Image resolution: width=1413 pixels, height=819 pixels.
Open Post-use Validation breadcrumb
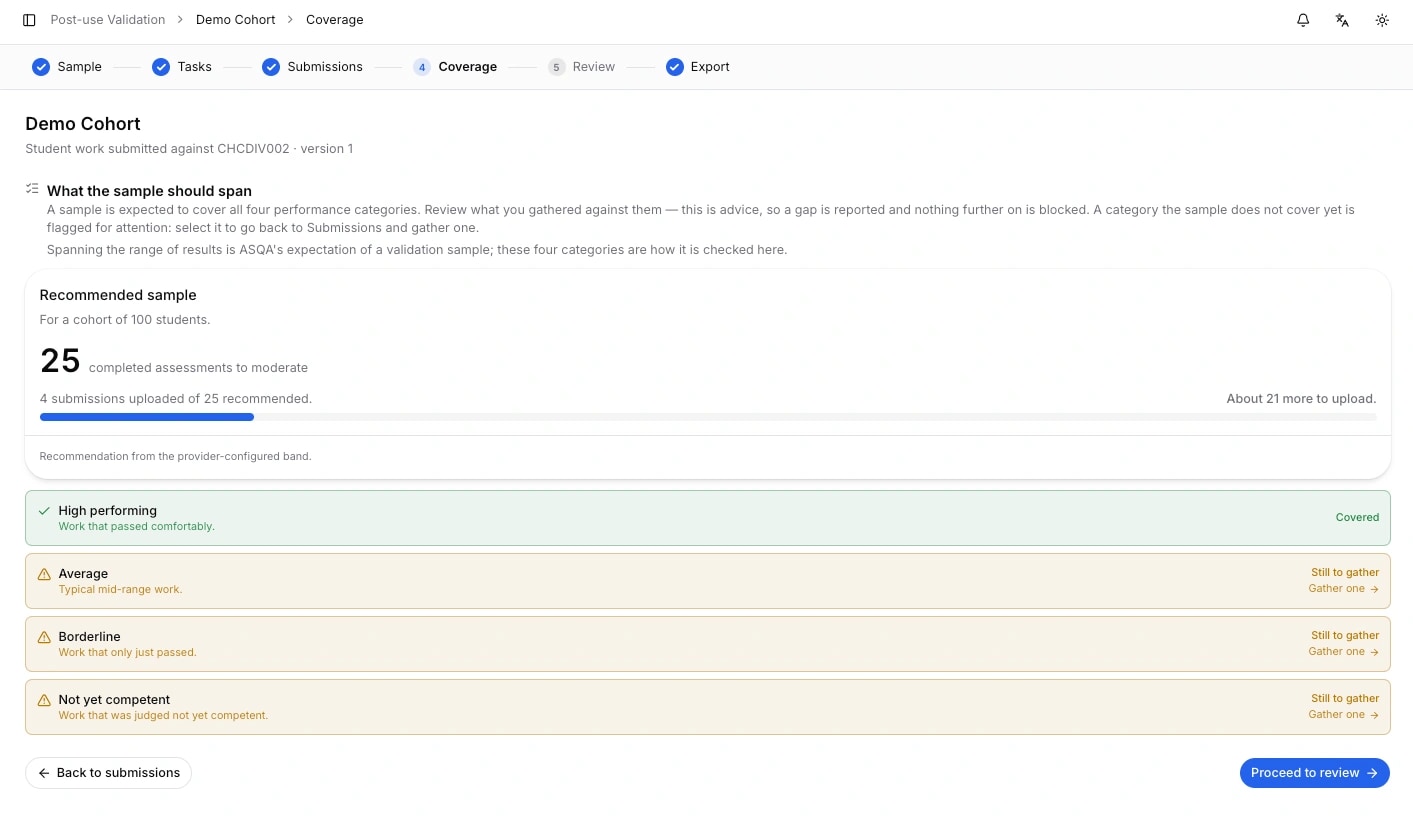click(108, 20)
